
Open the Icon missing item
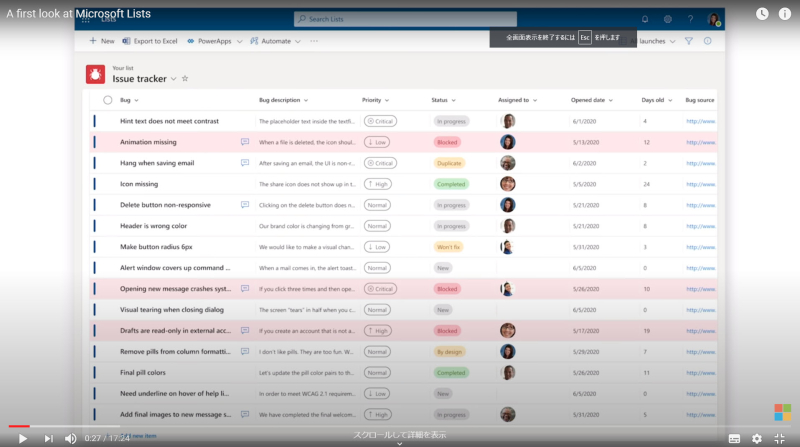[x=139, y=184]
